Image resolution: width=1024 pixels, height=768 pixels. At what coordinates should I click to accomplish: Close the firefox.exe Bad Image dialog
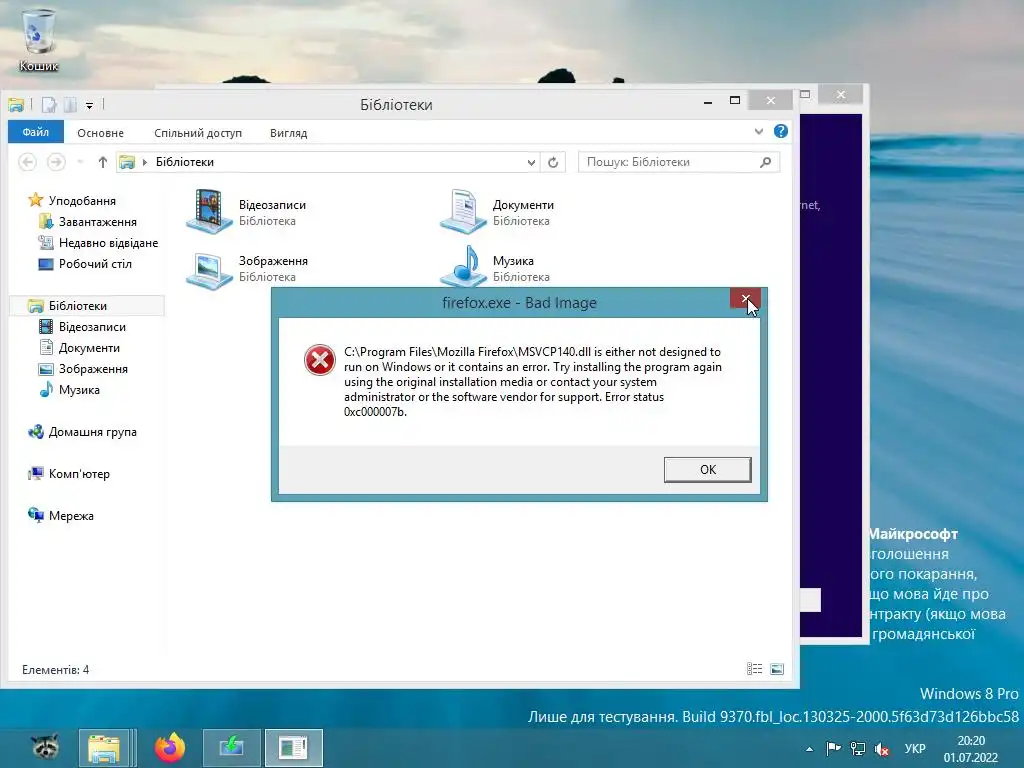(x=745, y=299)
